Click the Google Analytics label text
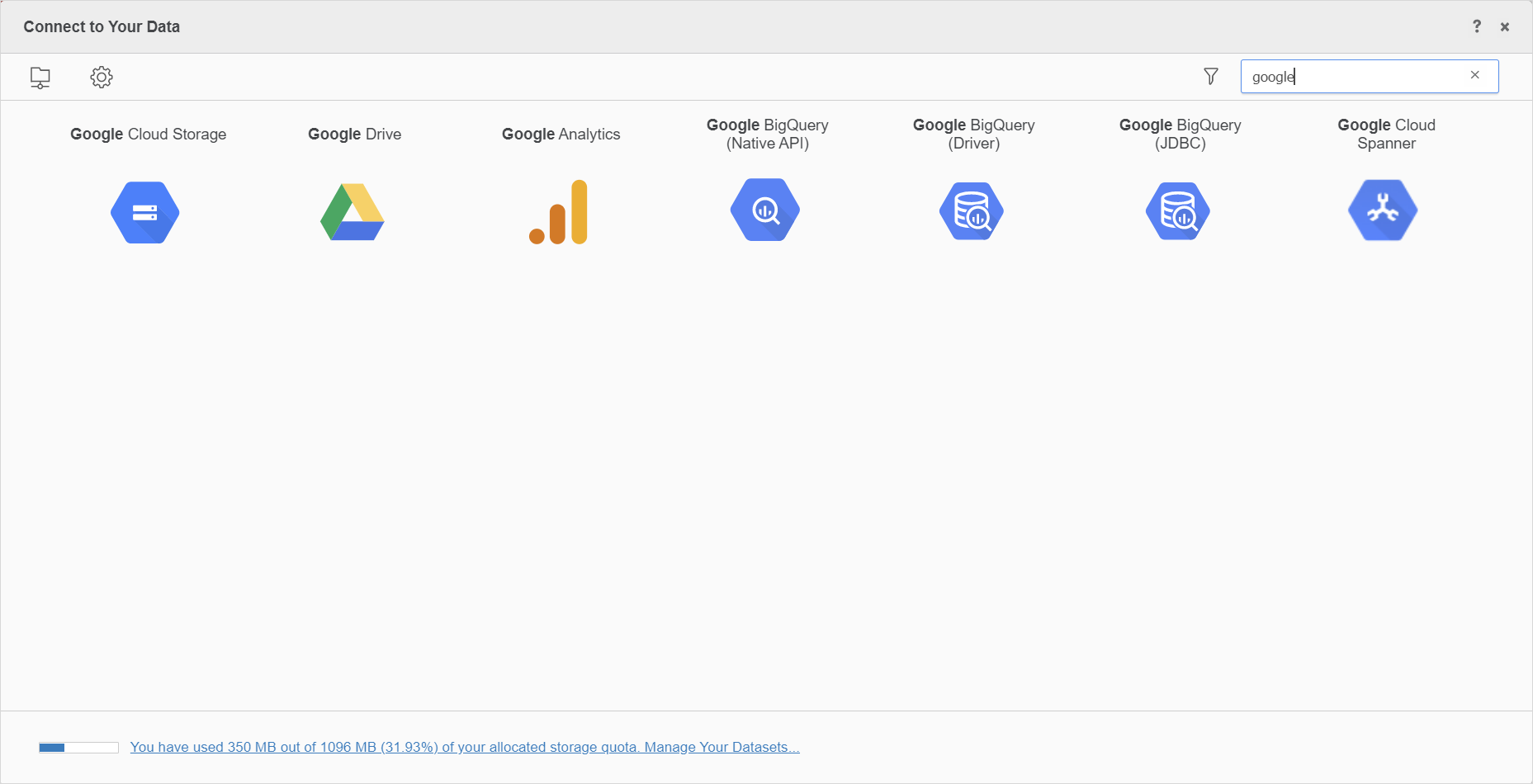This screenshot has width=1533, height=784. [x=561, y=134]
